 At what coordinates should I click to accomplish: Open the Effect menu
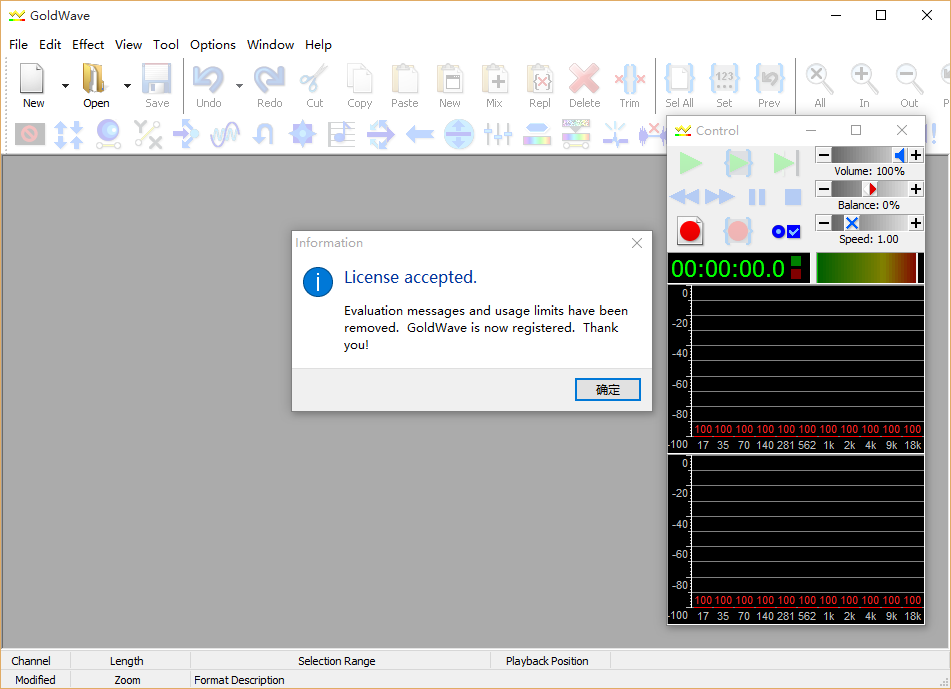(x=88, y=45)
